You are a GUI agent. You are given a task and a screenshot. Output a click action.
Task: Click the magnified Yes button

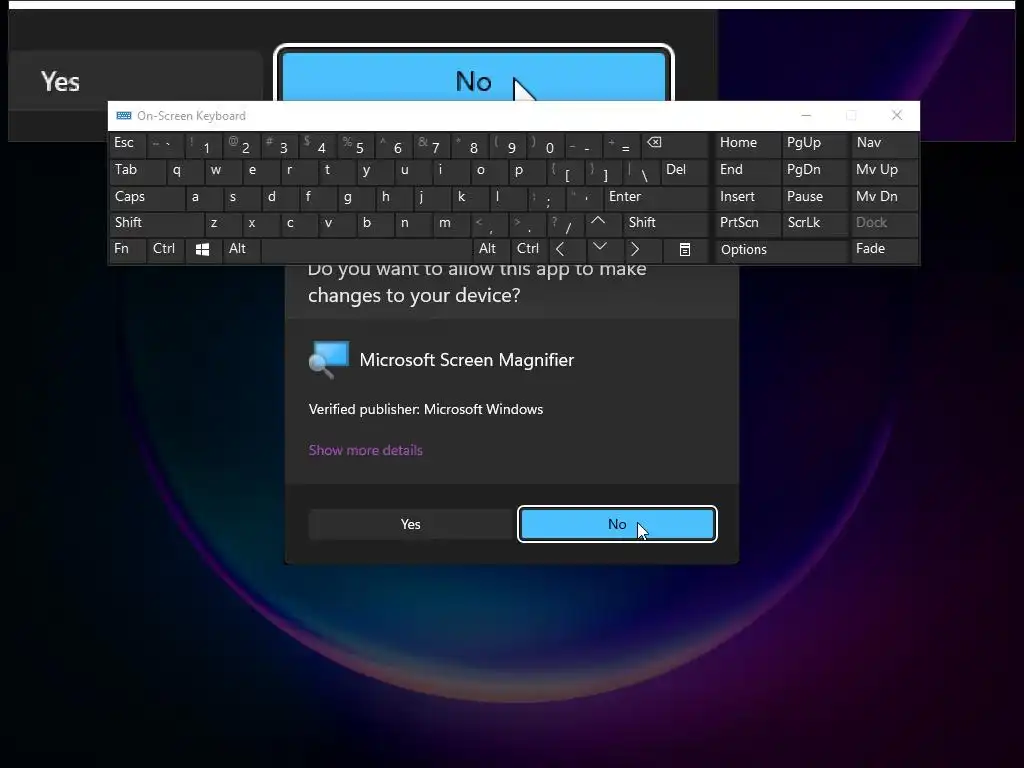point(135,81)
